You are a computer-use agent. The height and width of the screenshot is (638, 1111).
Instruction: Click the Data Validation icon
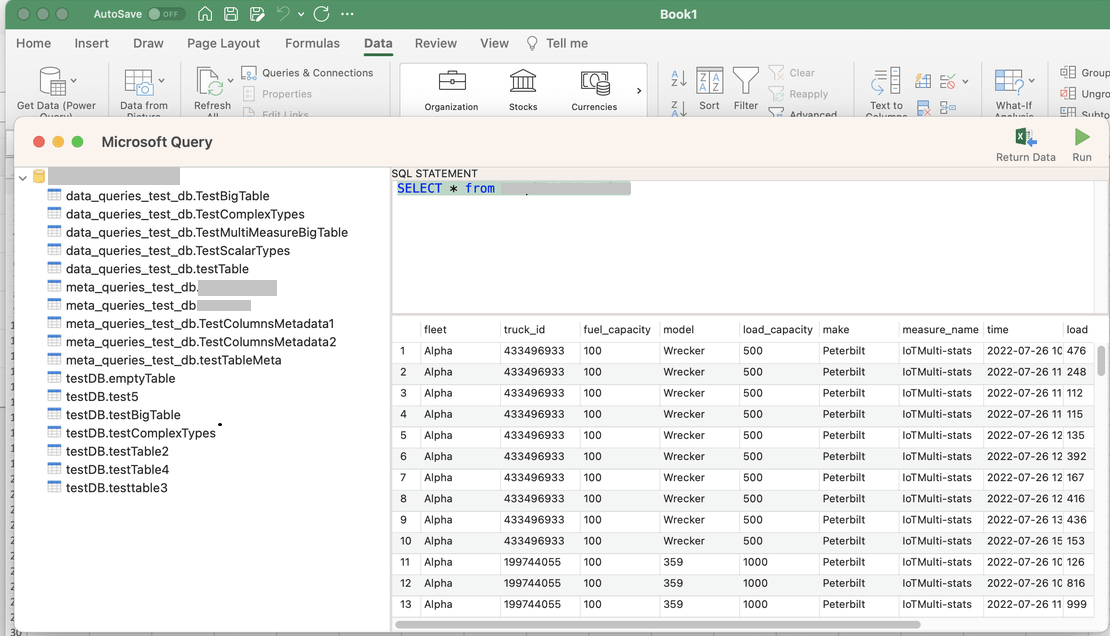(947, 81)
